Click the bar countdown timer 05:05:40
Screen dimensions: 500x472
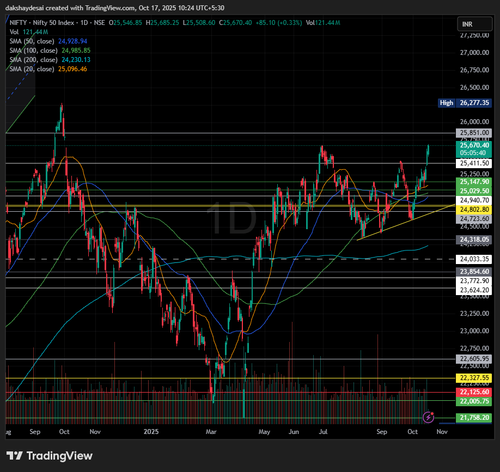pos(474,153)
